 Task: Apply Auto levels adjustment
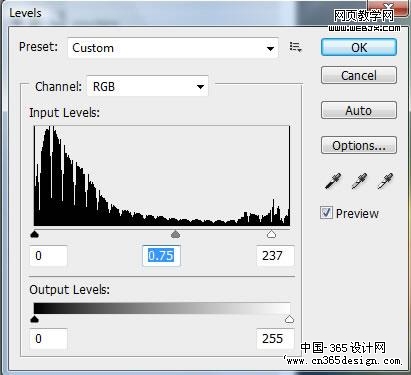[359, 110]
